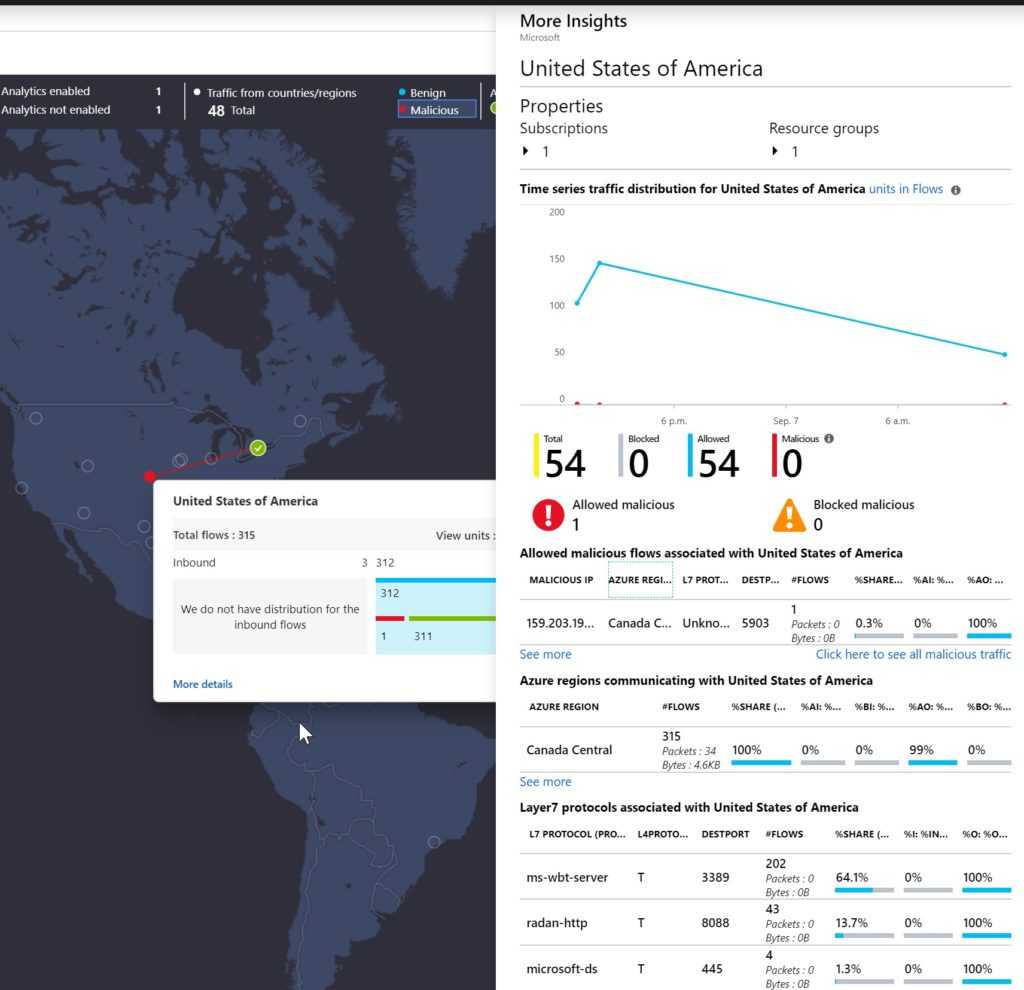
Task: Expand the Resource groups list arrow
Action: (x=775, y=151)
